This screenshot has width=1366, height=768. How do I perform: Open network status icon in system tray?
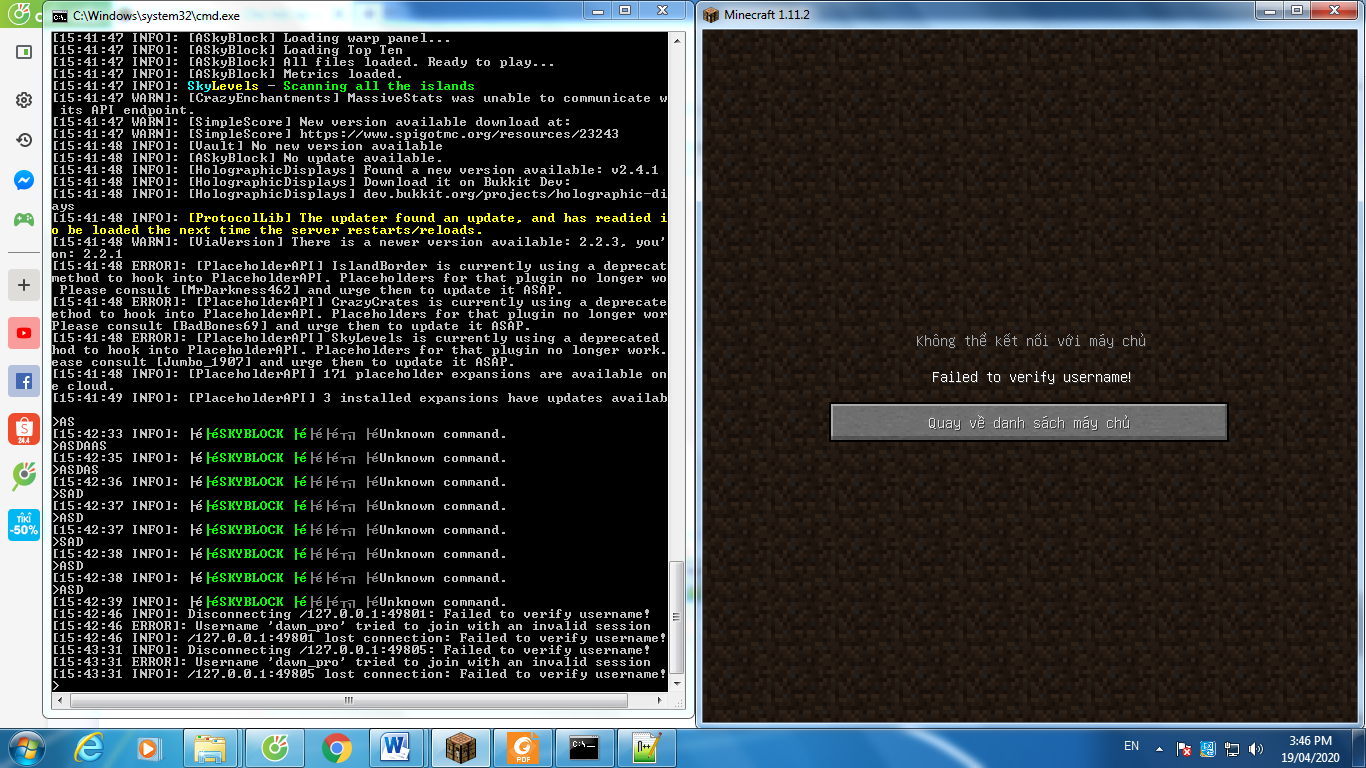pyautogui.click(x=1232, y=748)
